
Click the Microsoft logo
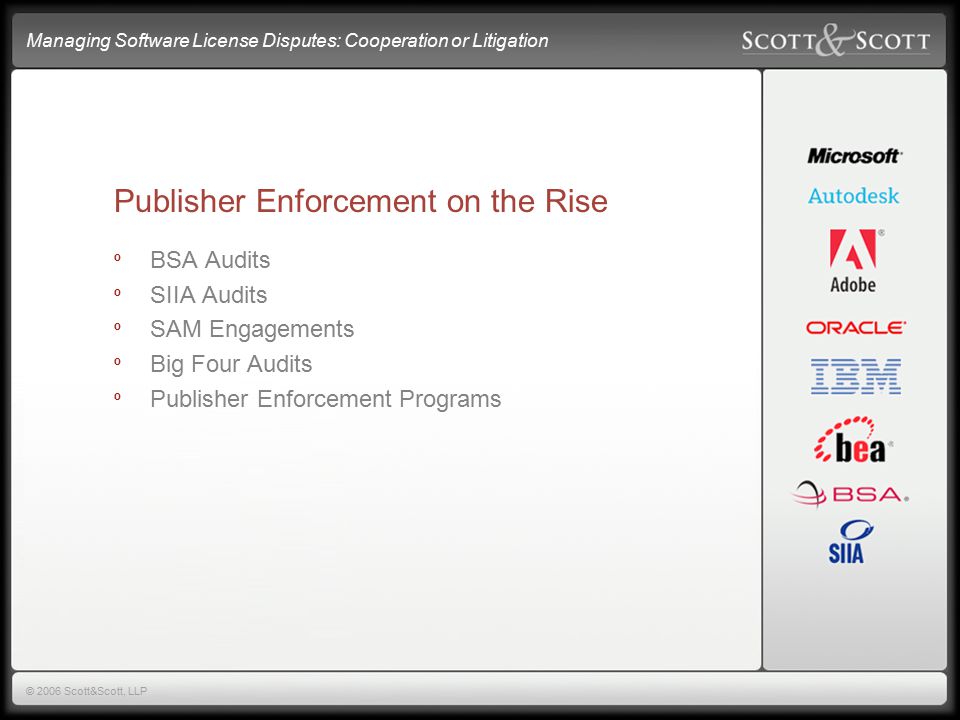(854, 156)
